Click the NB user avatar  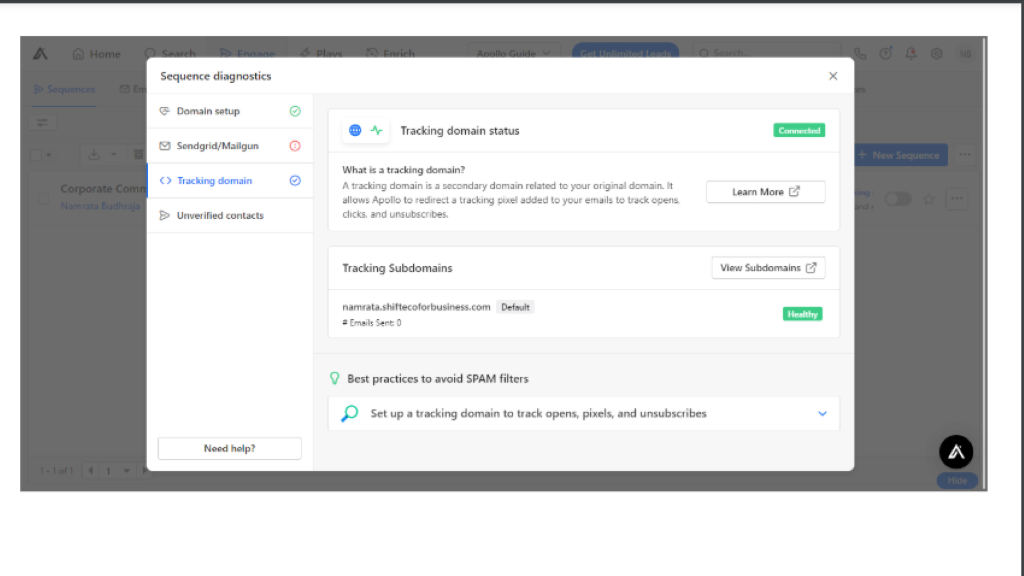(965, 54)
